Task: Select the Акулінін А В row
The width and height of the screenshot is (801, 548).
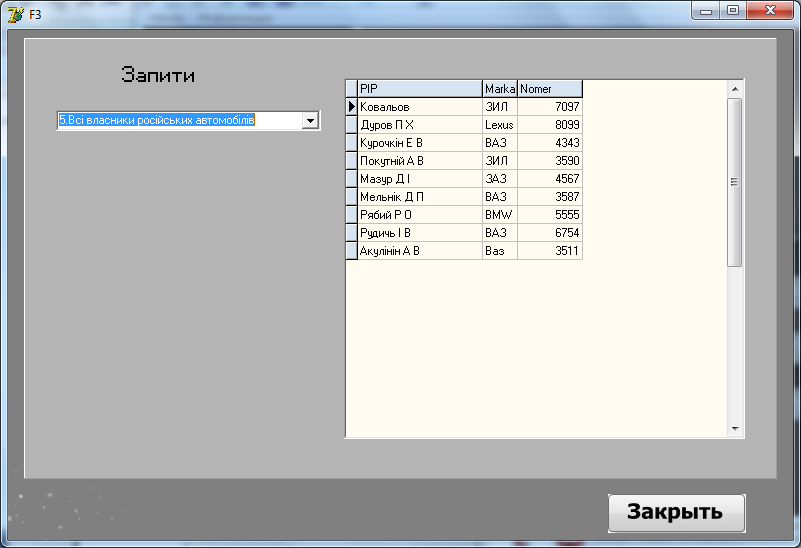Action: pos(419,251)
